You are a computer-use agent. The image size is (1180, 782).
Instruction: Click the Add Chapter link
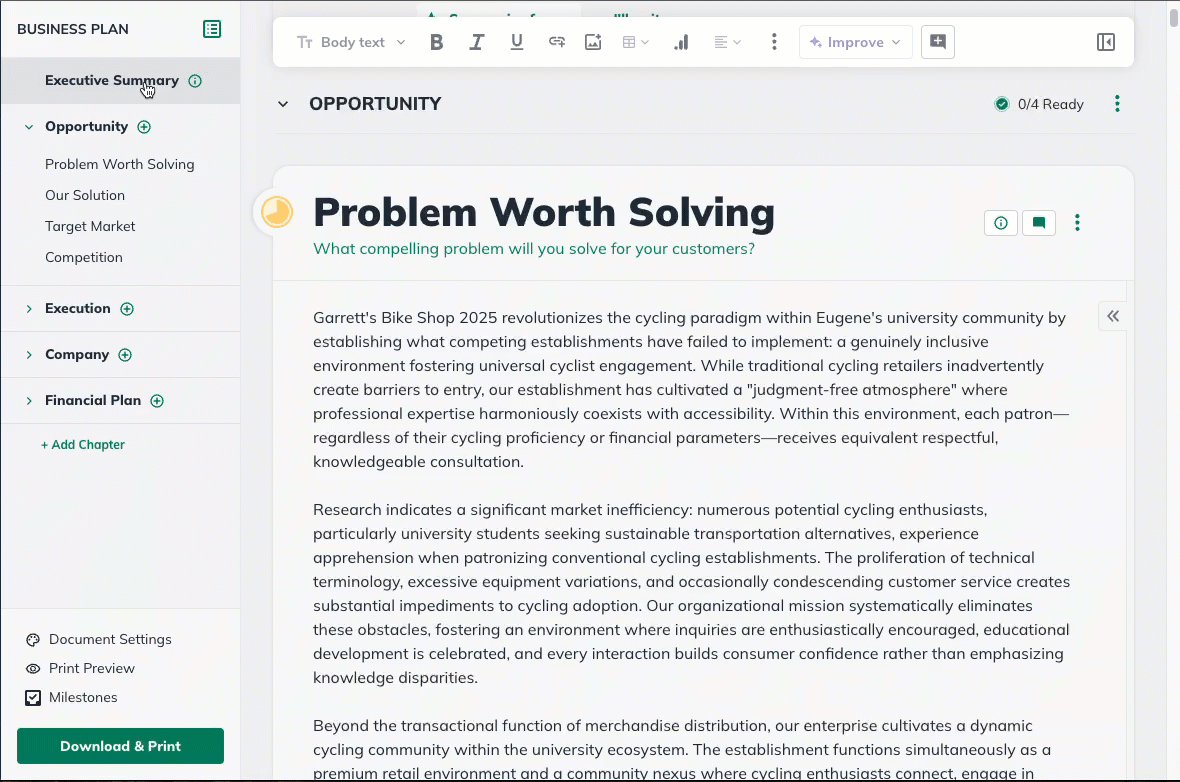[x=83, y=445]
